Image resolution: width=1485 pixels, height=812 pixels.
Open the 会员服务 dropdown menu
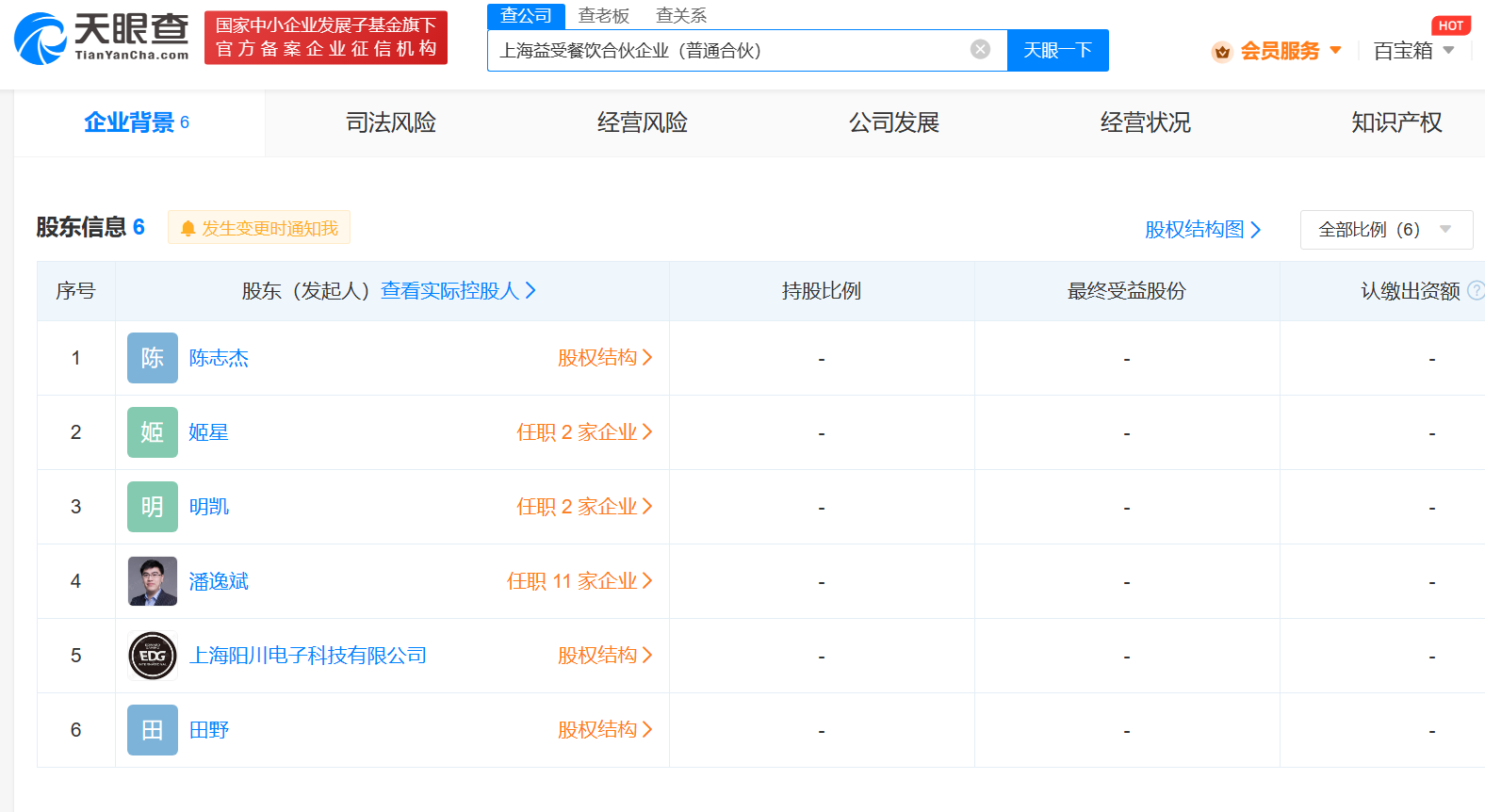click(x=1290, y=51)
